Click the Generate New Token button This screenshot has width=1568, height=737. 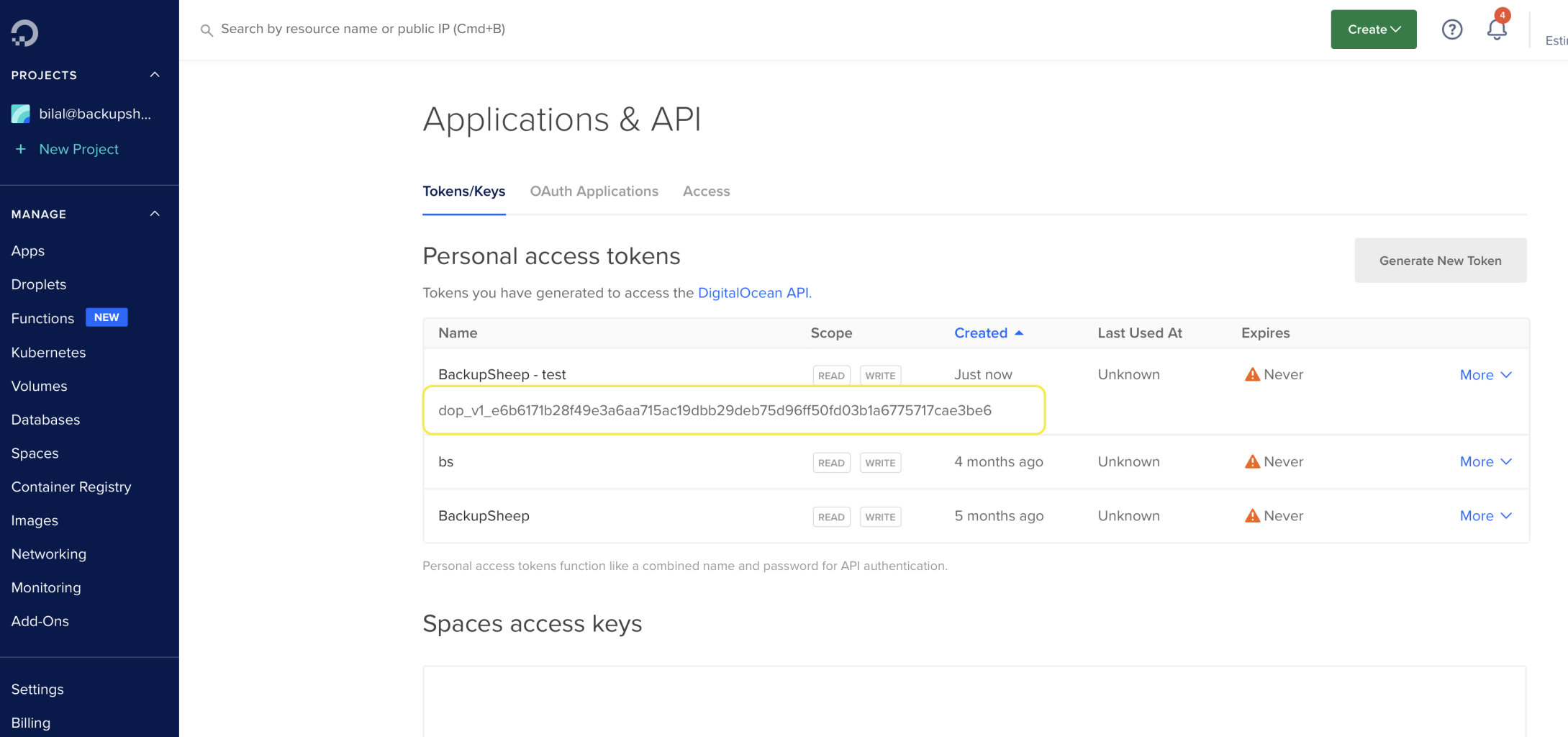(x=1440, y=261)
